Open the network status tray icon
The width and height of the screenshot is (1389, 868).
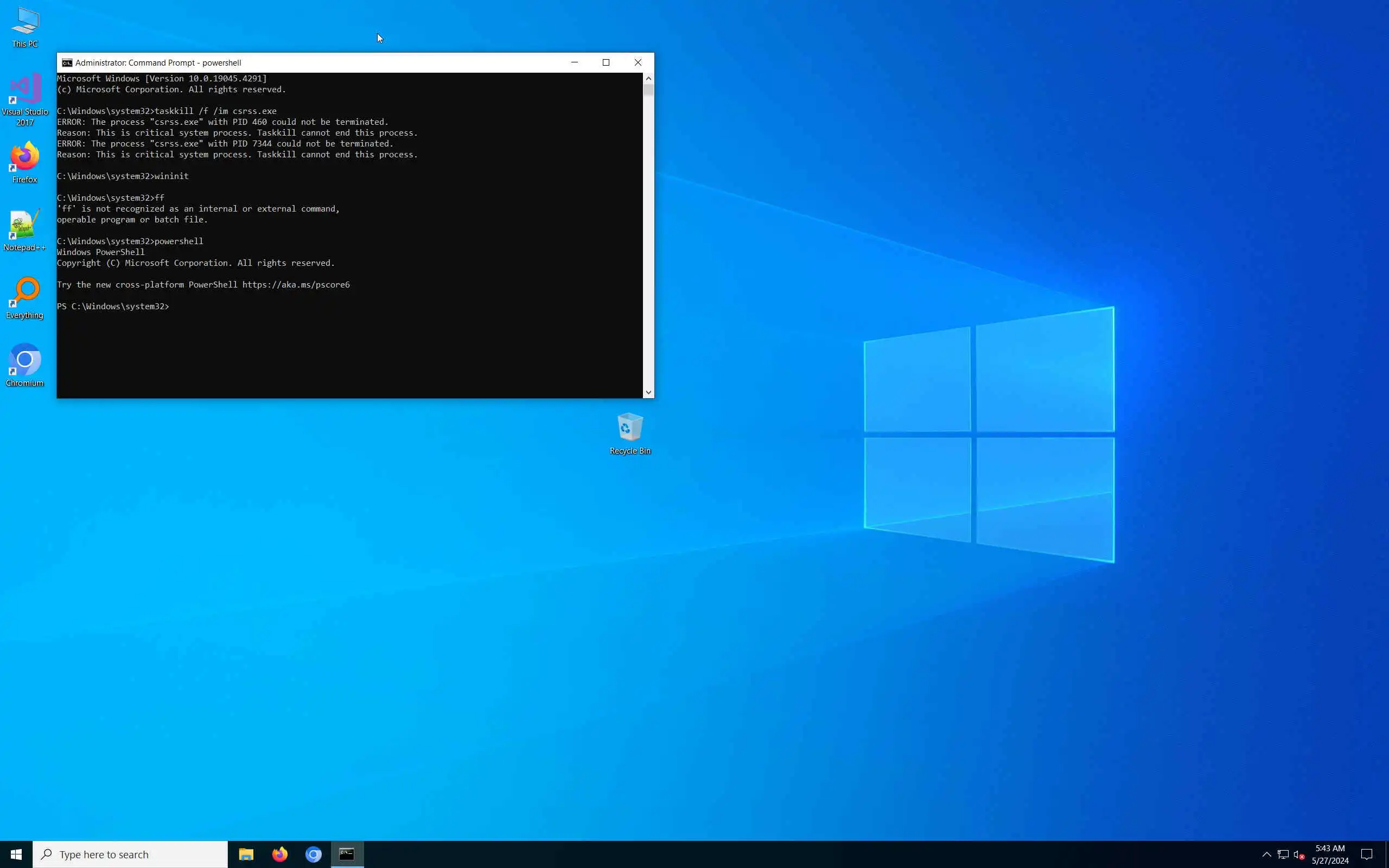(1283, 854)
